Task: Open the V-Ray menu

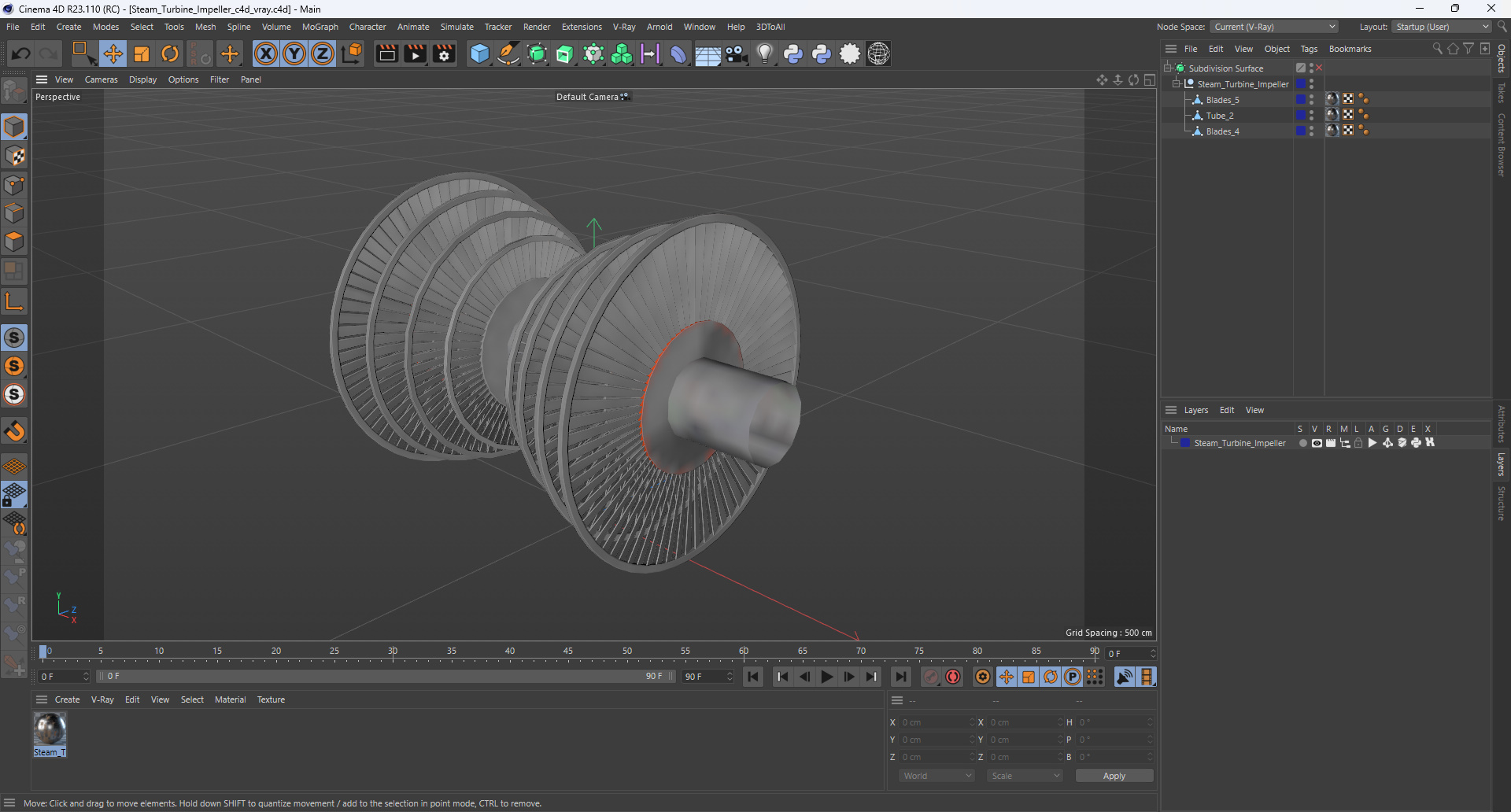Action: [x=624, y=27]
